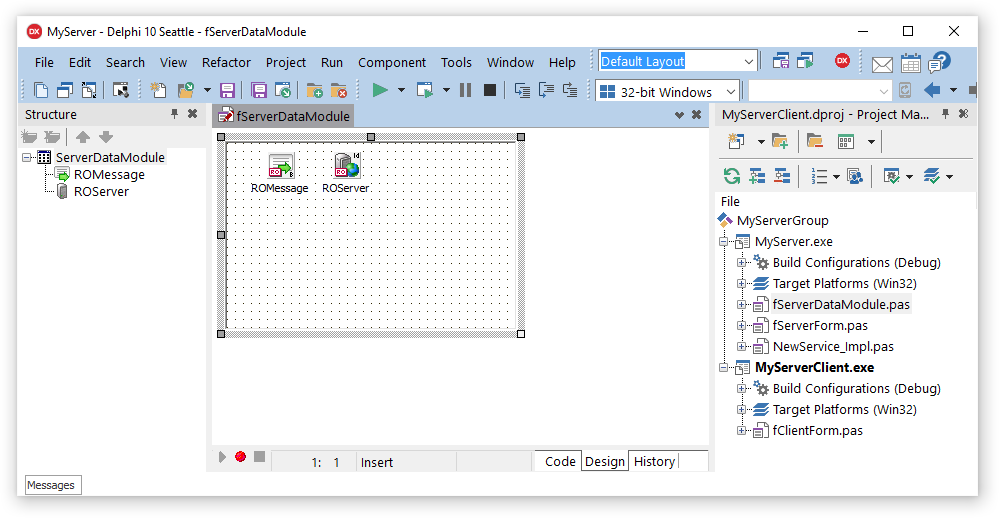Image resolution: width=999 pixels, height=518 pixels.
Task: Click the Pause program icon
Action: coord(466,90)
